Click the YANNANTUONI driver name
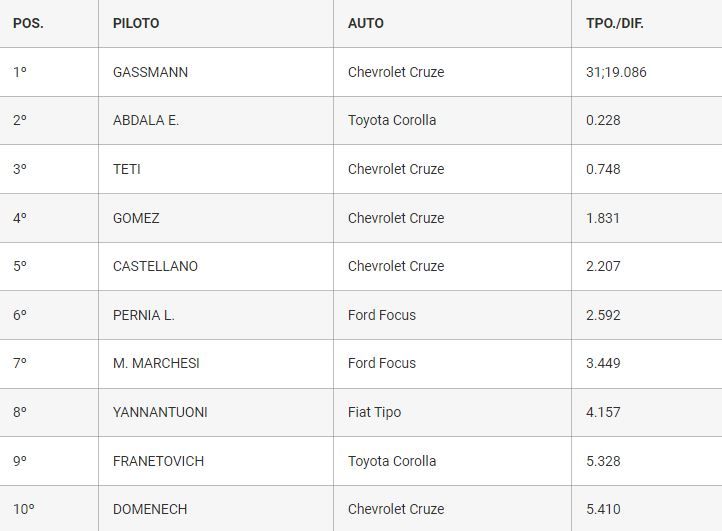The image size is (722, 531). (160, 412)
